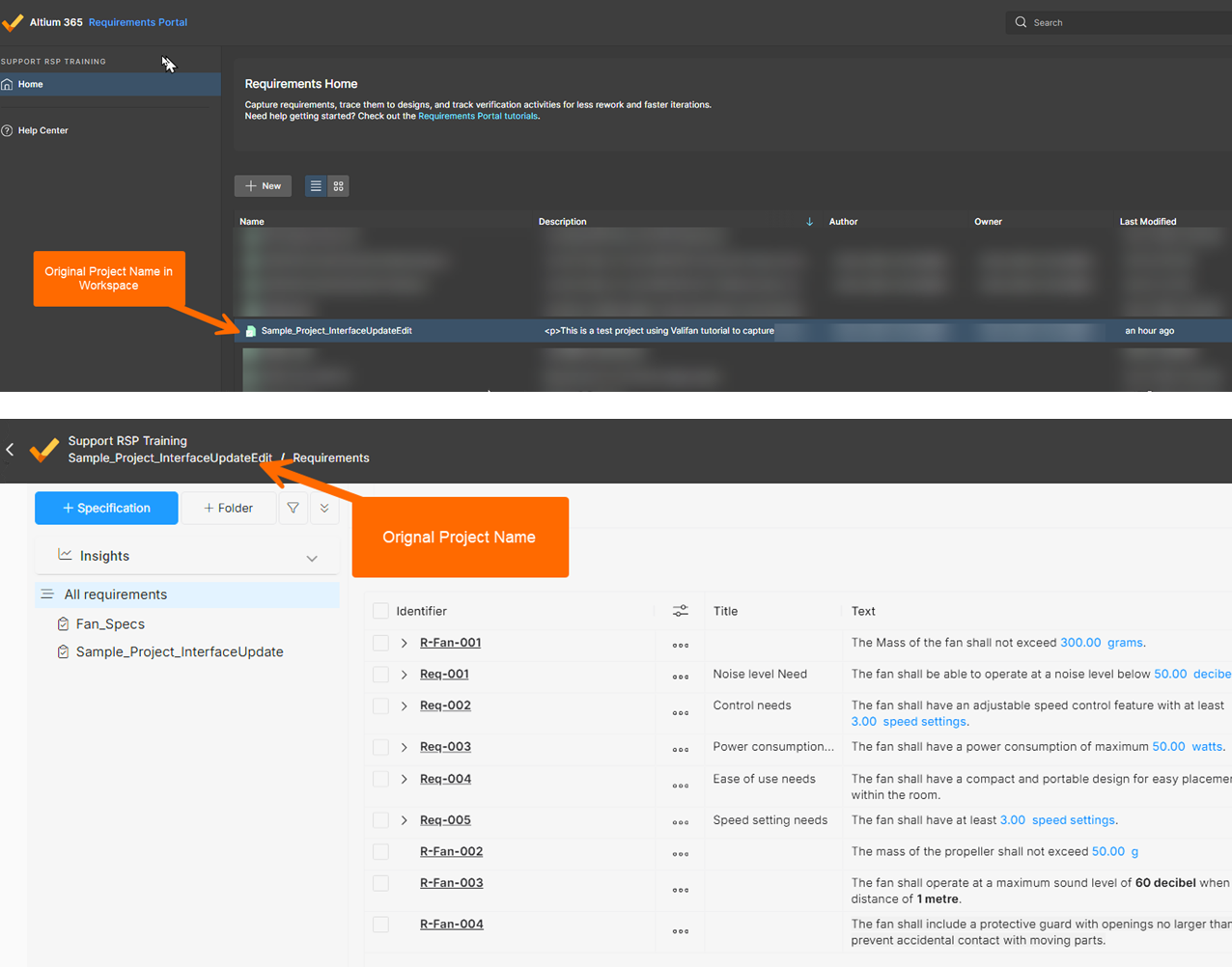Open column settings sliders icon
This screenshot has width=1232, height=967.
click(681, 611)
